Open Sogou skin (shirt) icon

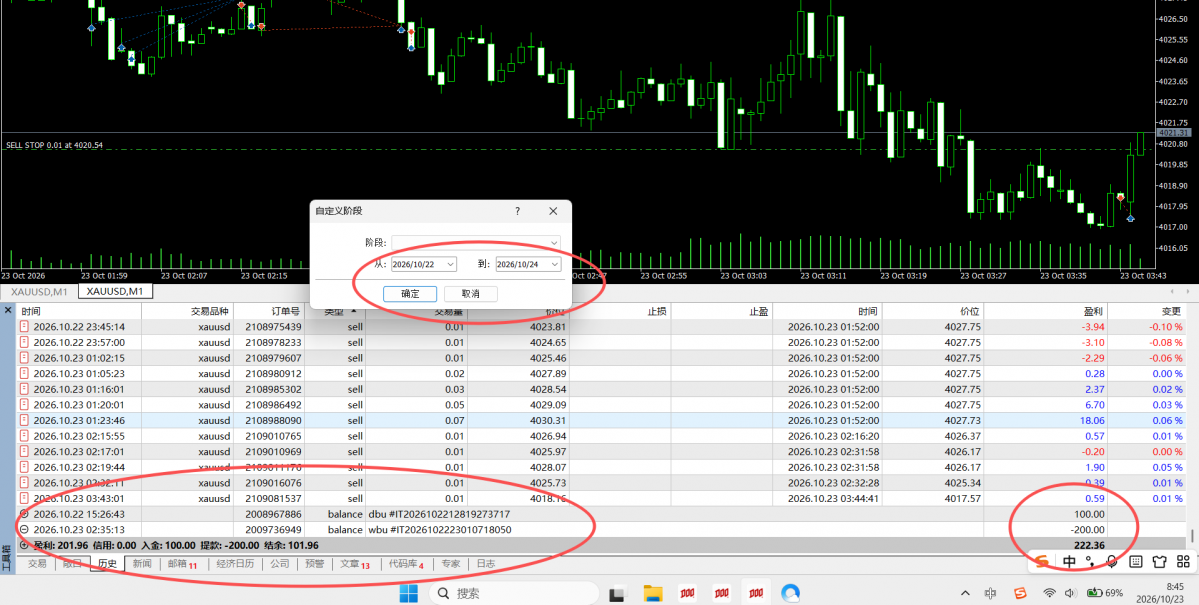(1159, 561)
